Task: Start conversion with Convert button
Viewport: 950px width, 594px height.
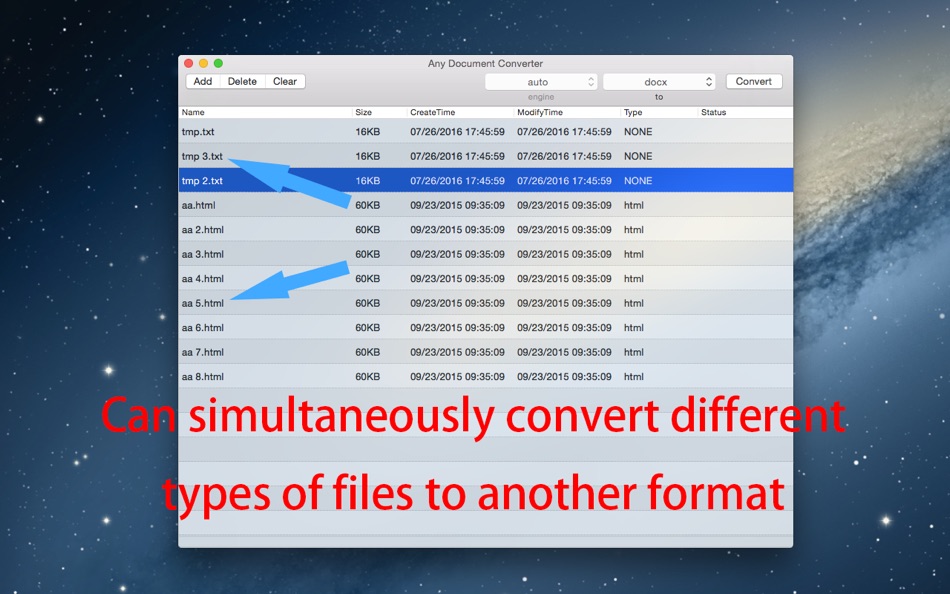Action: pyautogui.click(x=754, y=81)
